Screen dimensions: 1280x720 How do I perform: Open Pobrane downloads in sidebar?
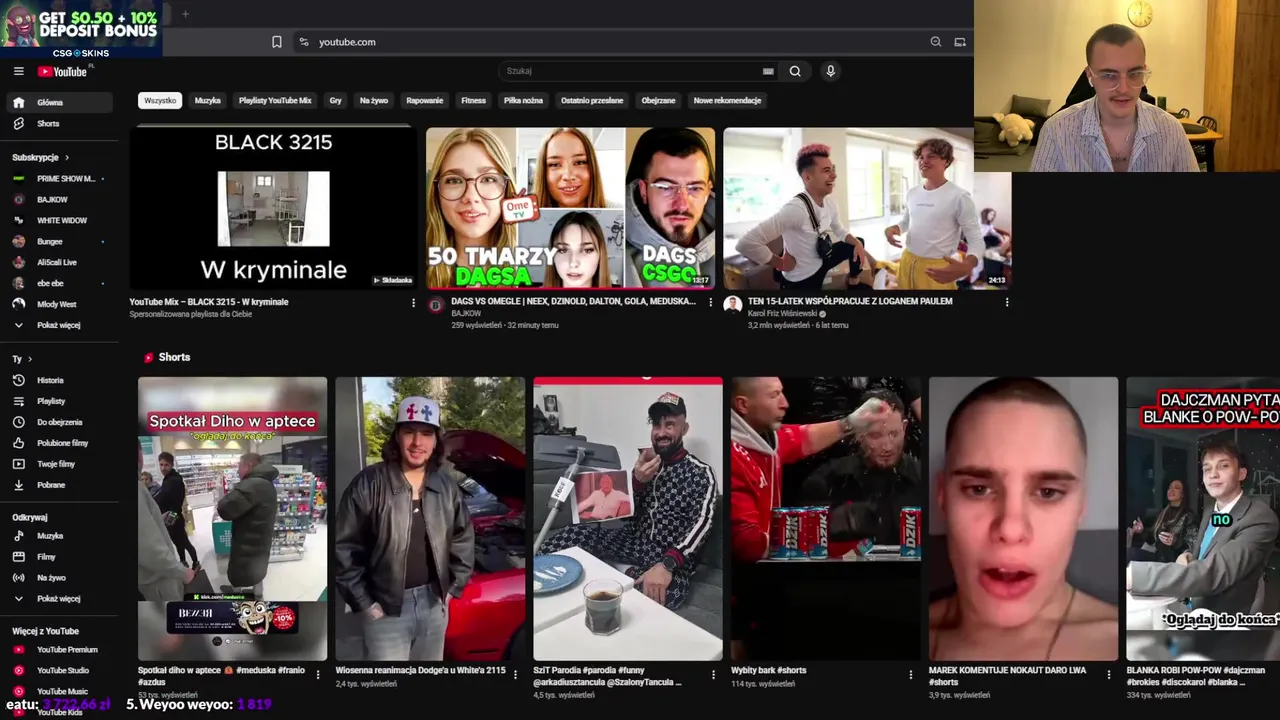(x=60, y=485)
